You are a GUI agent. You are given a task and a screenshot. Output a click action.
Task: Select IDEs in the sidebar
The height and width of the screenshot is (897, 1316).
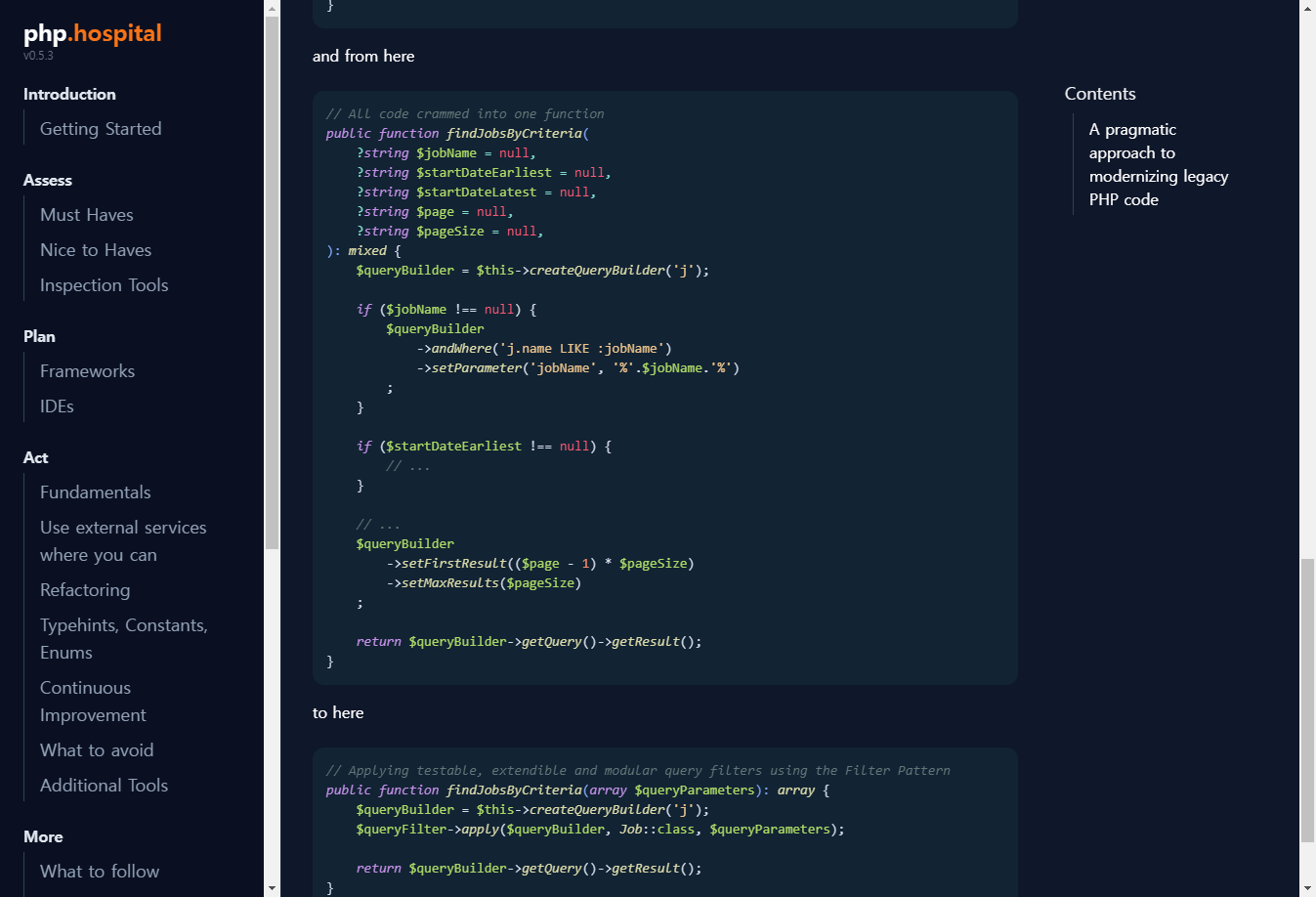tap(57, 406)
